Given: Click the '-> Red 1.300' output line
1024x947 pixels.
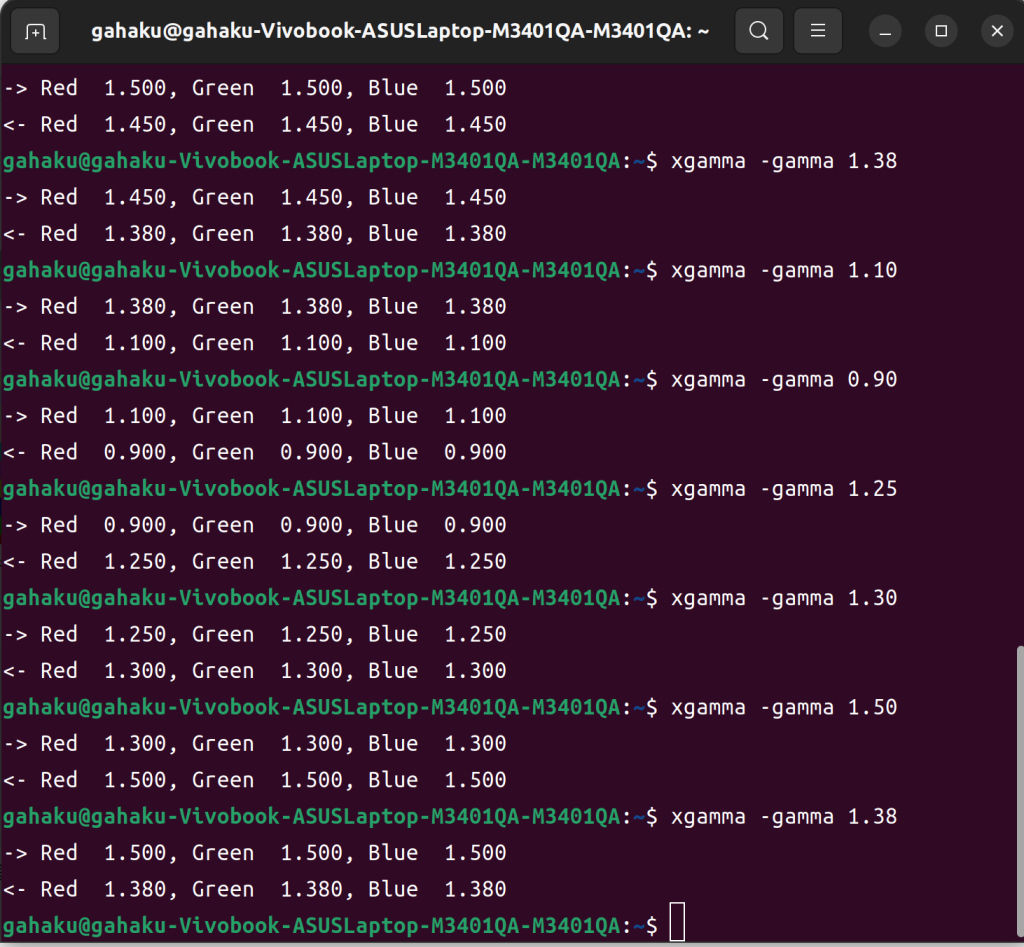Looking at the screenshot, I should pyautogui.click(x=255, y=743).
